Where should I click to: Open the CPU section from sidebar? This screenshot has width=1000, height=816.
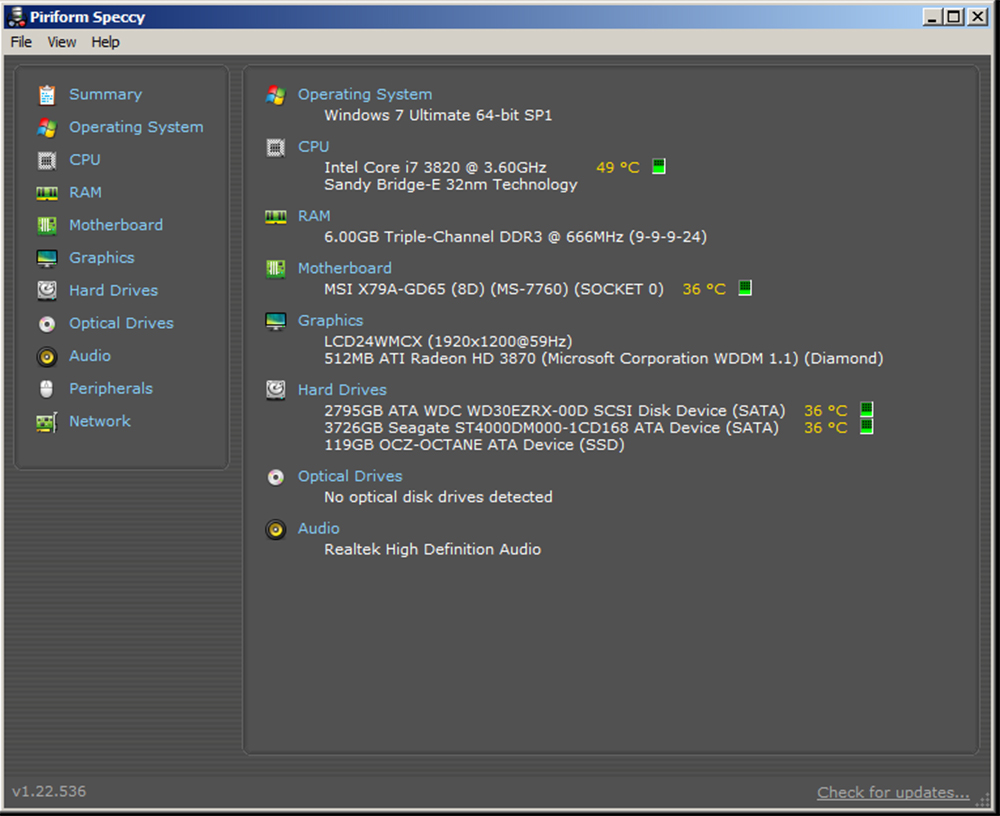click(x=85, y=159)
